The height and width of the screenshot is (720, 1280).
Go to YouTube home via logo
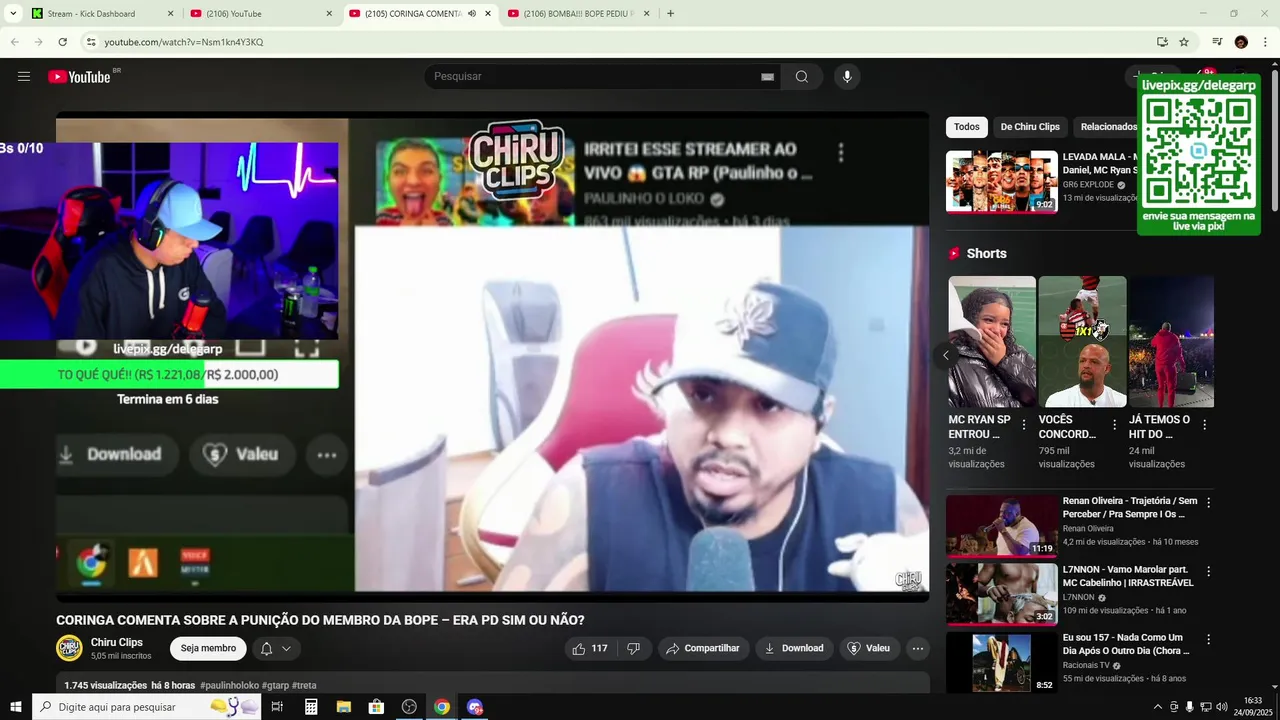coord(79,77)
